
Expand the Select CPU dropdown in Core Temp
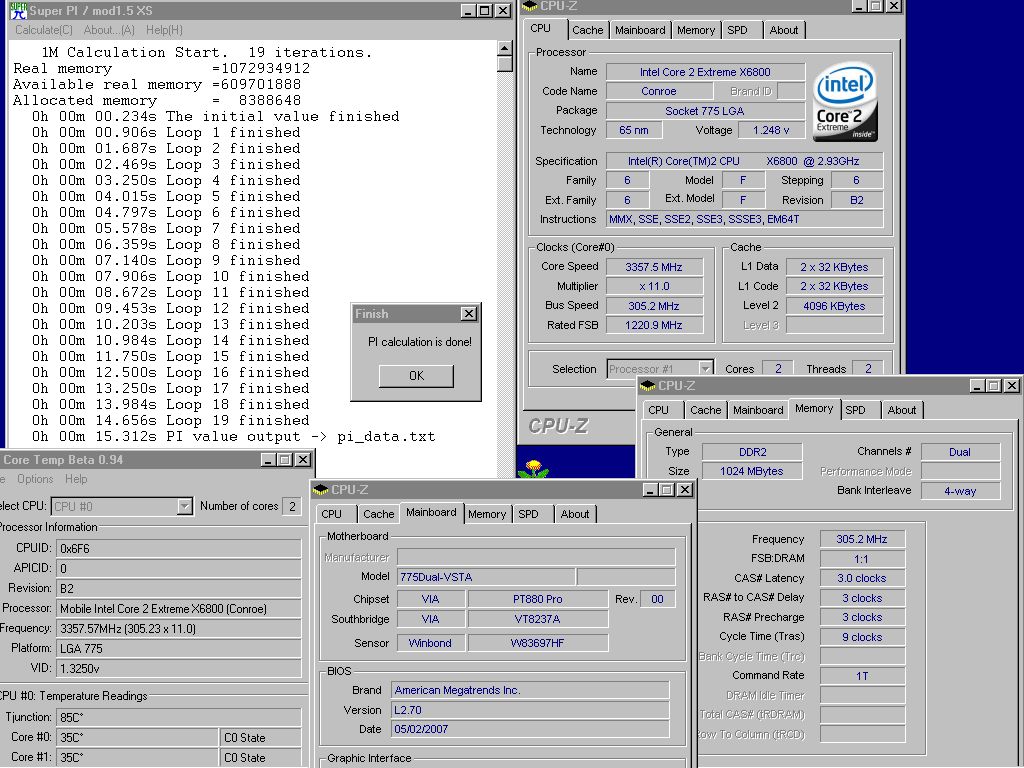tap(184, 506)
